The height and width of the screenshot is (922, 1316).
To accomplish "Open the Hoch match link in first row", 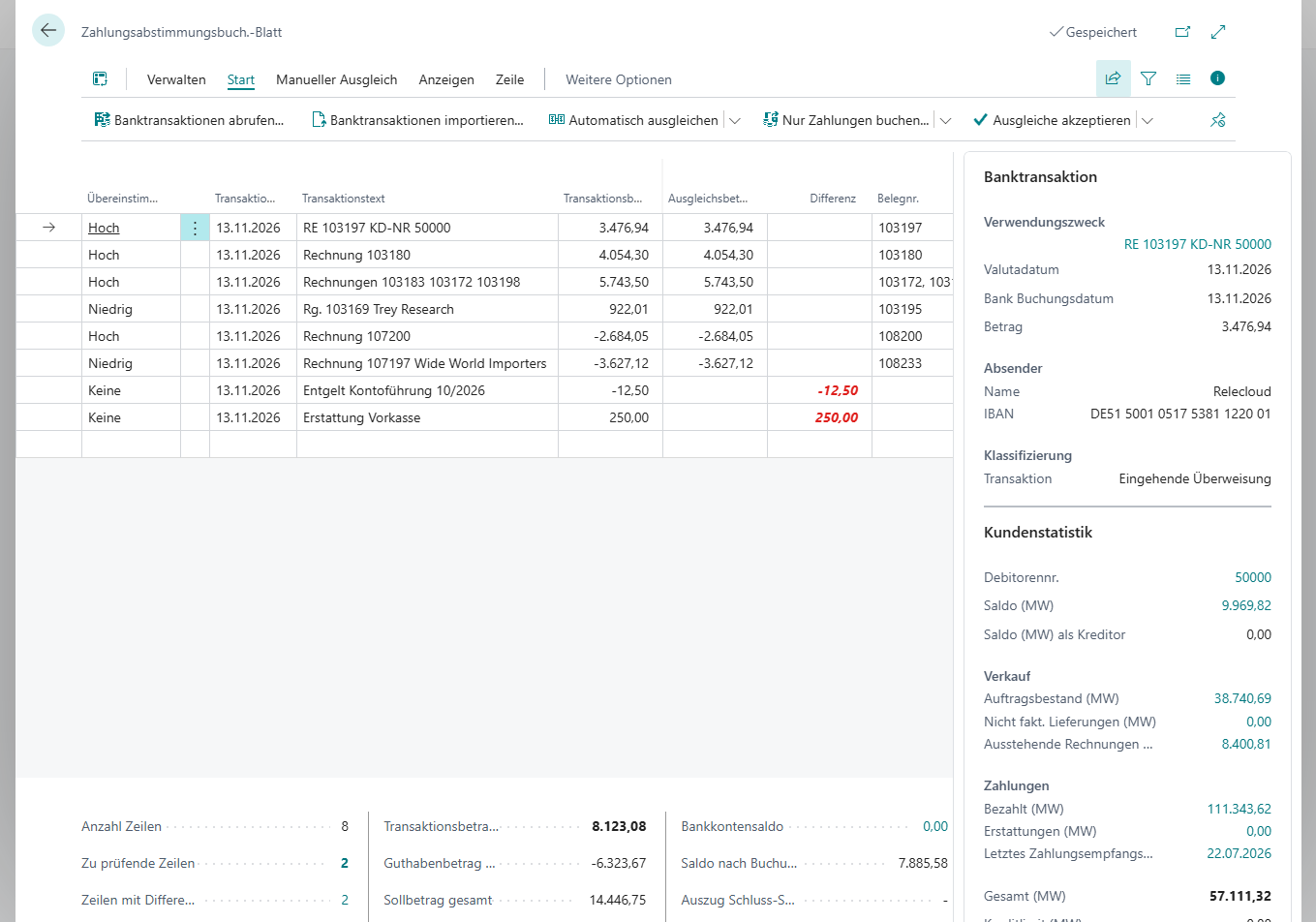I will pyautogui.click(x=104, y=229).
